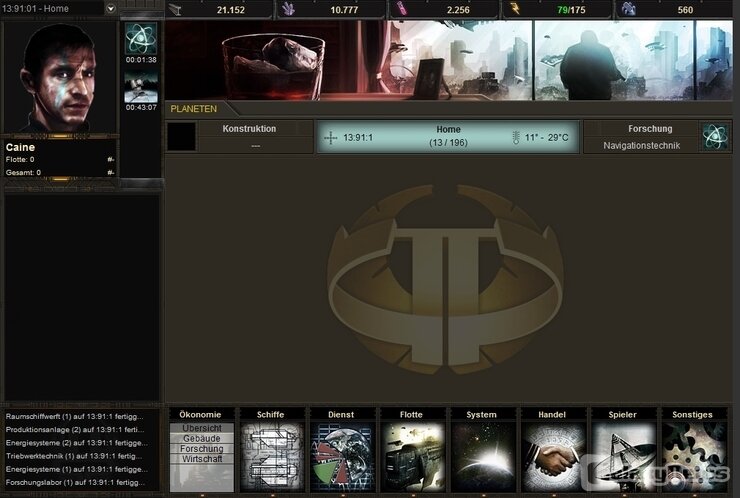This screenshot has width=740, height=498.
Task: Click the 11° - 29°C temperature value
Action: pos(547,137)
